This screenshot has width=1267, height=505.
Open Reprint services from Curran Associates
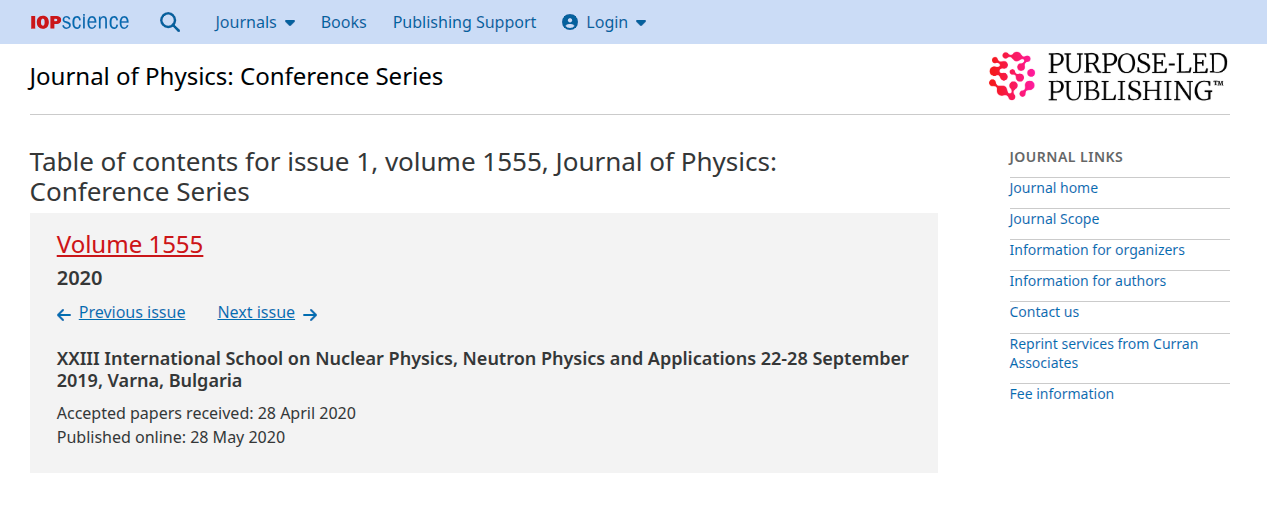1103,353
